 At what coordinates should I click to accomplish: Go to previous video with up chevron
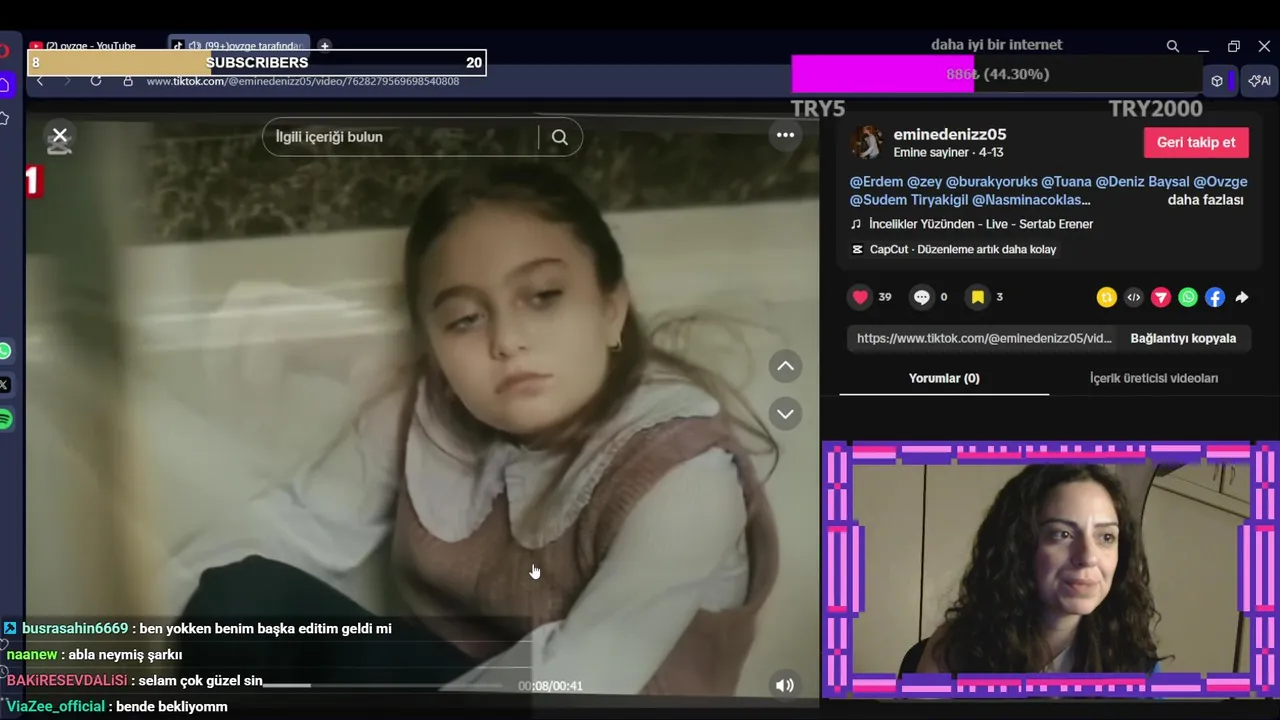click(786, 366)
